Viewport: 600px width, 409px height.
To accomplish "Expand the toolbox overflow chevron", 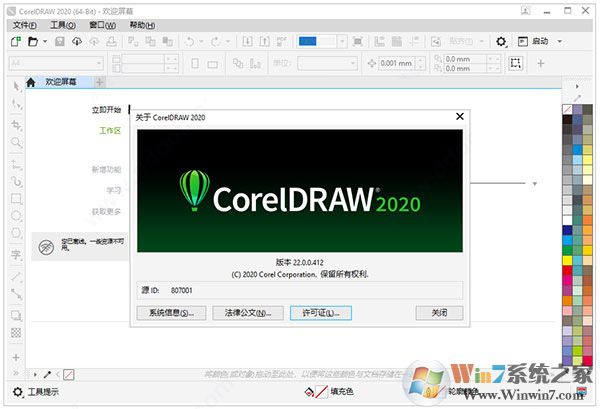I will [x=16, y=373].
